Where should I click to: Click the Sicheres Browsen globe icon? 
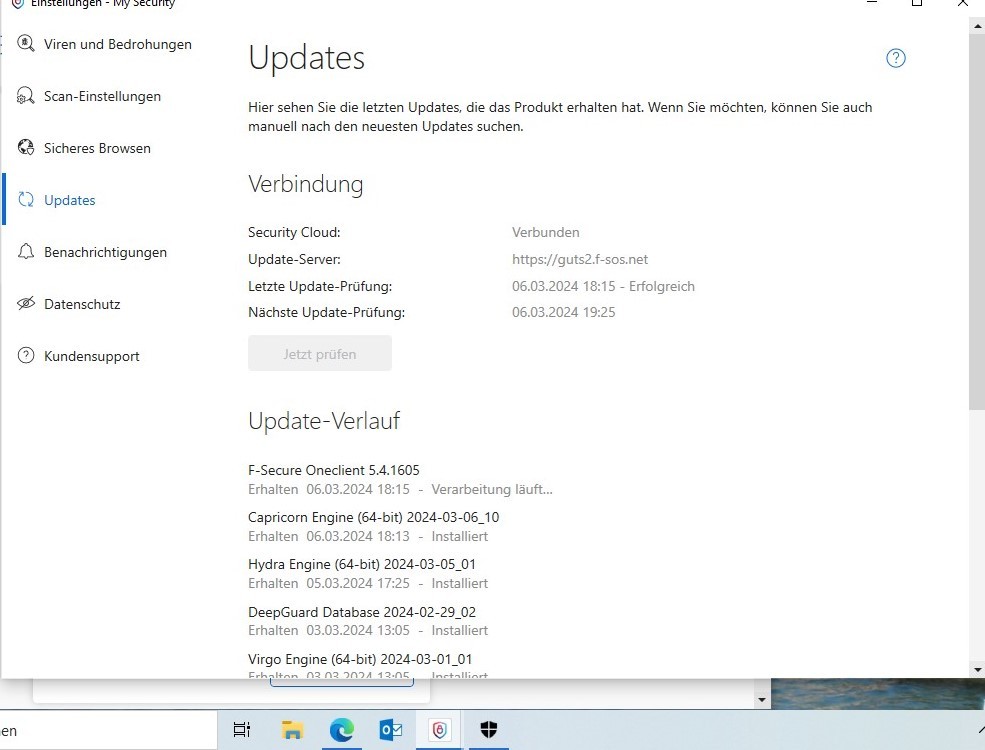26,148
